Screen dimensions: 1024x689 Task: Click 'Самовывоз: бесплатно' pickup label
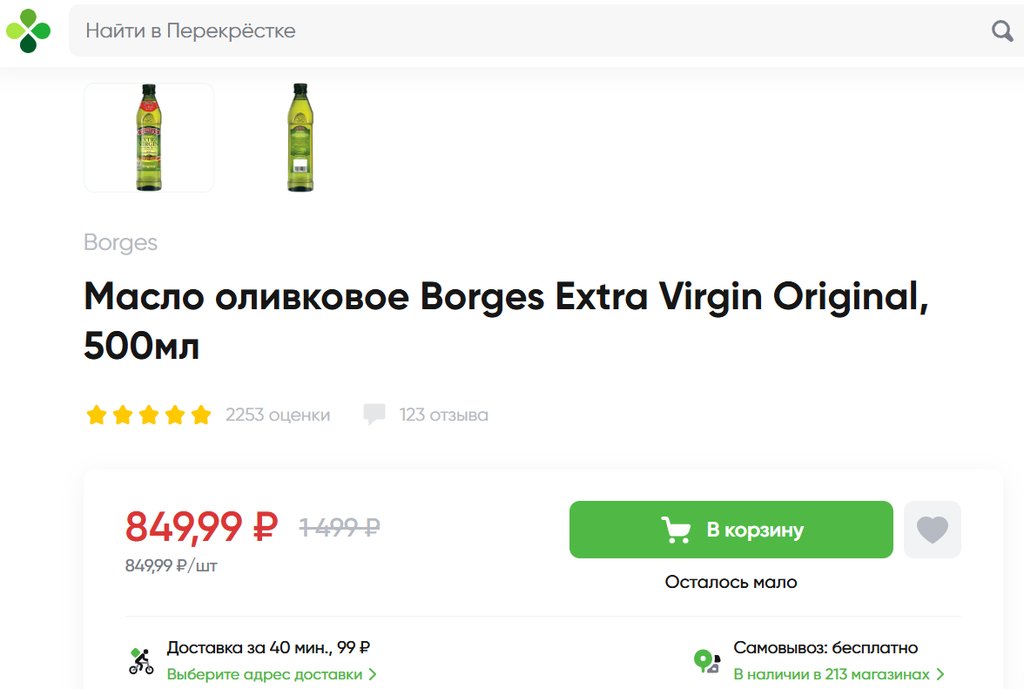(826, 648)
